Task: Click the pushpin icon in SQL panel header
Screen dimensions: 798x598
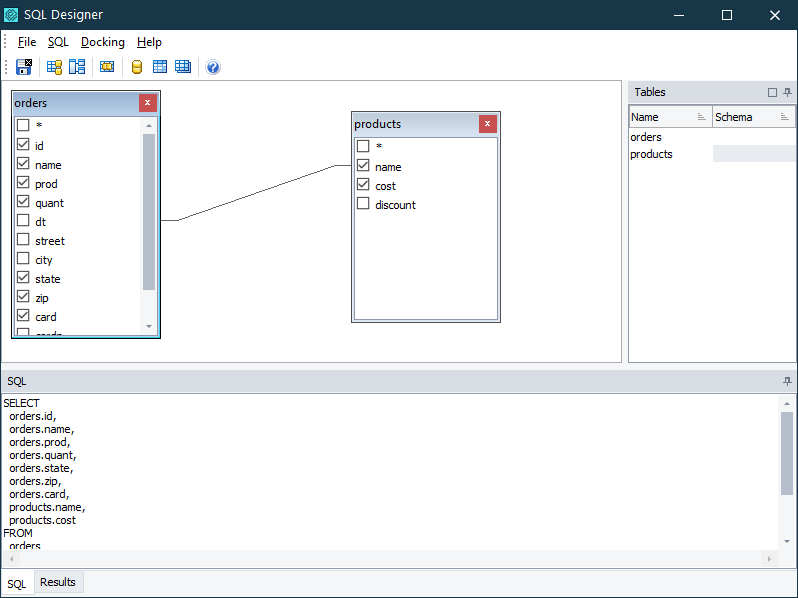Action: point(787,381)
